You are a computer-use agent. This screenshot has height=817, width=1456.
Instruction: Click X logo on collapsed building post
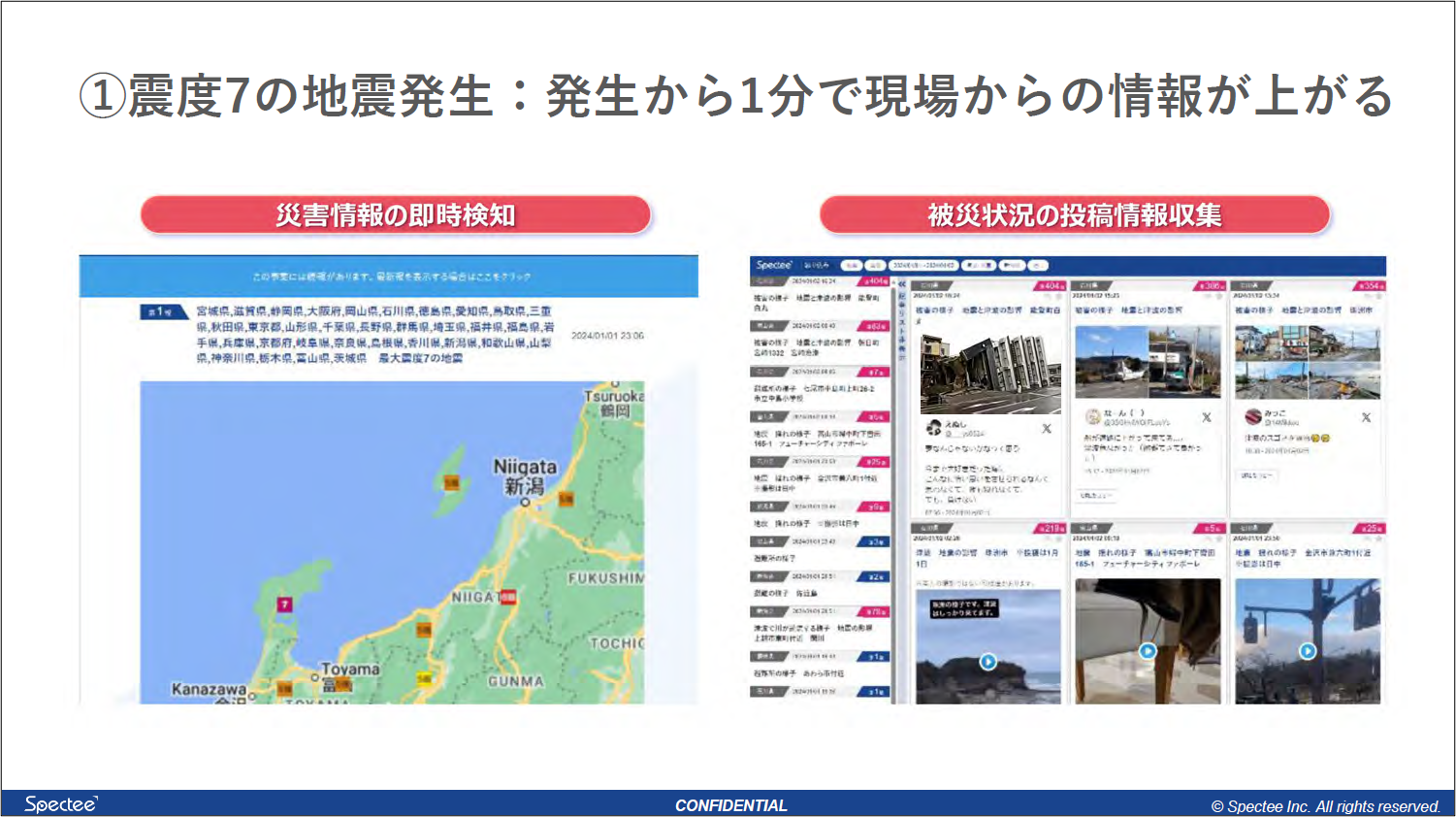[1047, 428]
